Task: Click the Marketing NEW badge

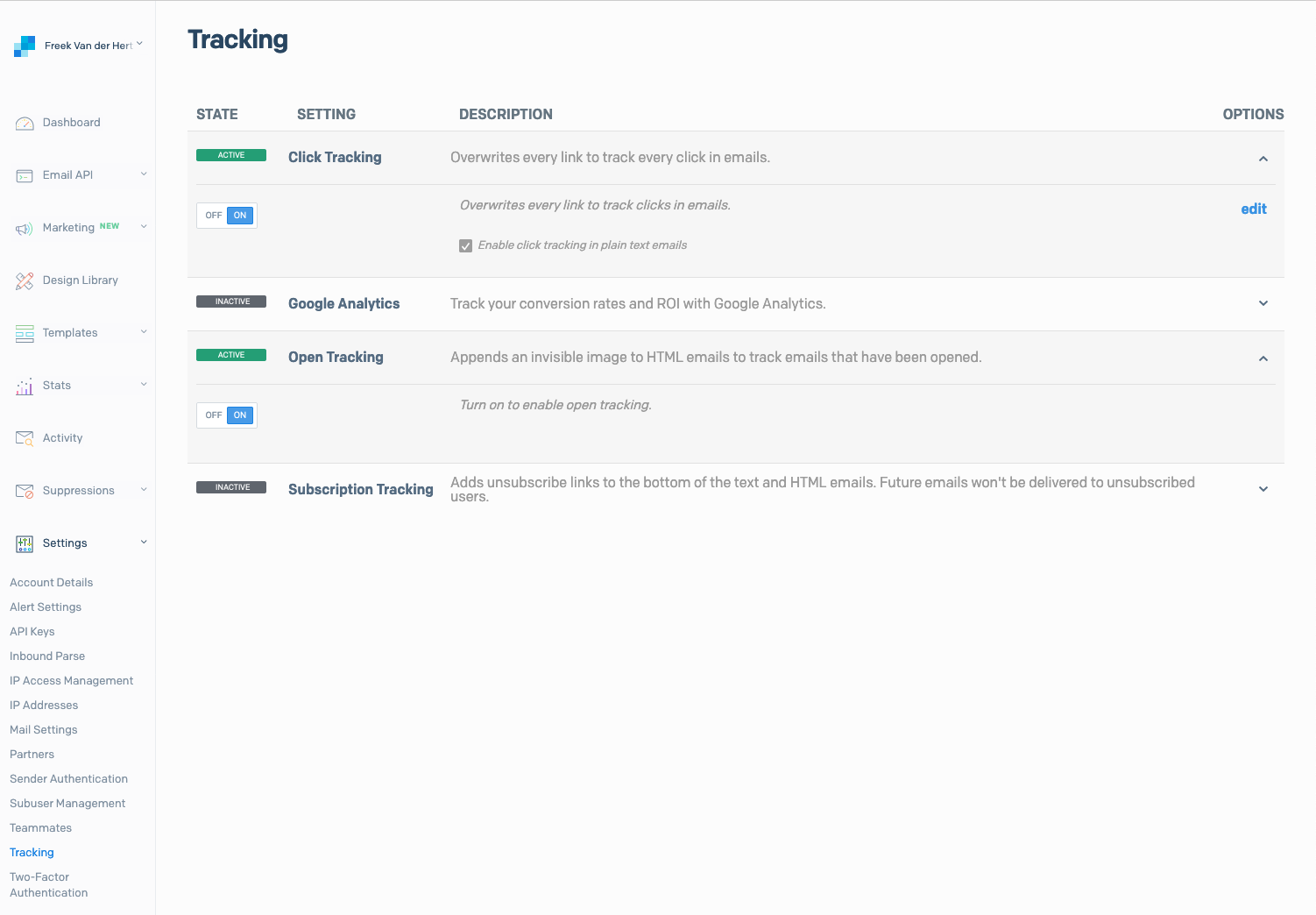Action: point(110,226)
